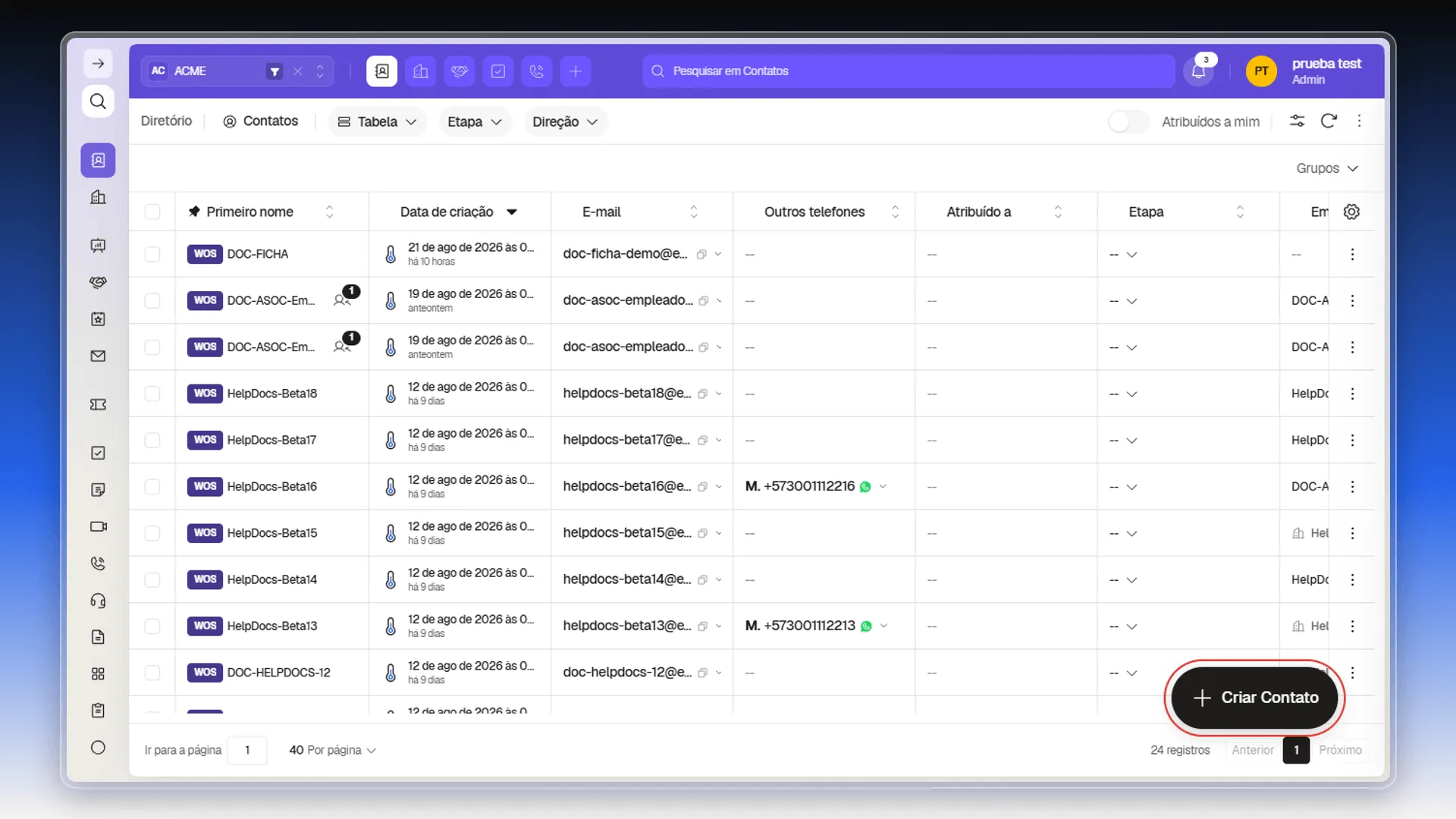Click the filter funnel icon next to ACME

pyautogui.click(x=275, y=71)
